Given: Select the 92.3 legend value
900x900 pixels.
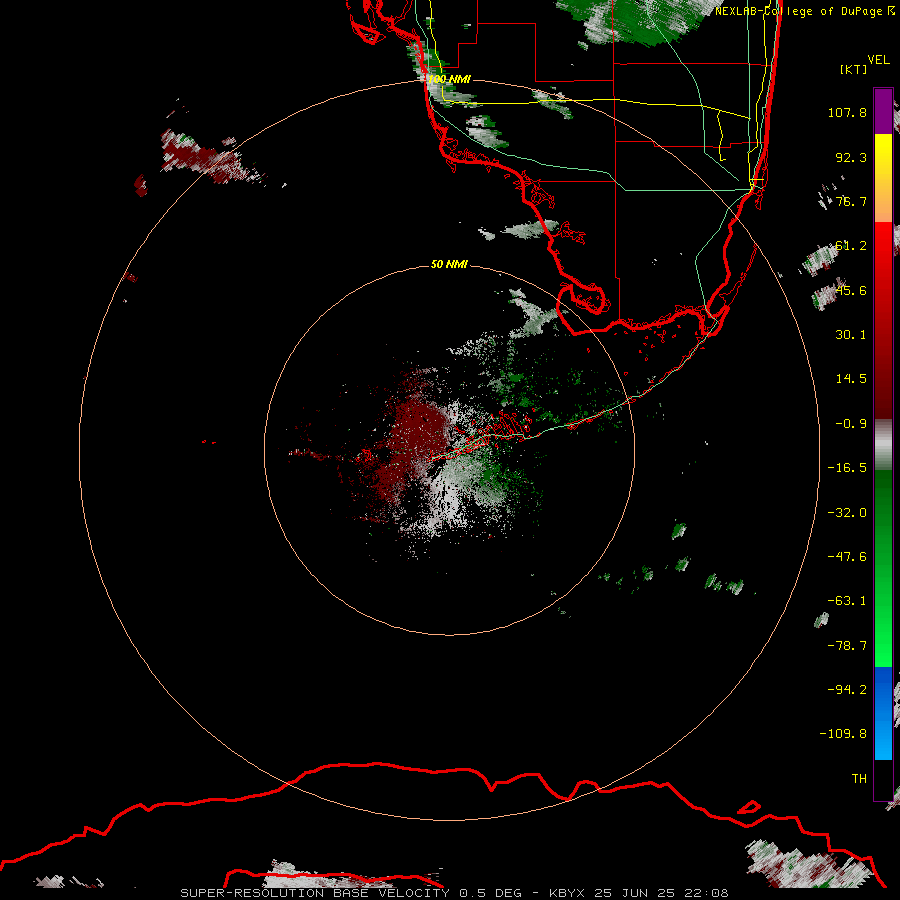Looking at the screenshot, I should point(851,157).
